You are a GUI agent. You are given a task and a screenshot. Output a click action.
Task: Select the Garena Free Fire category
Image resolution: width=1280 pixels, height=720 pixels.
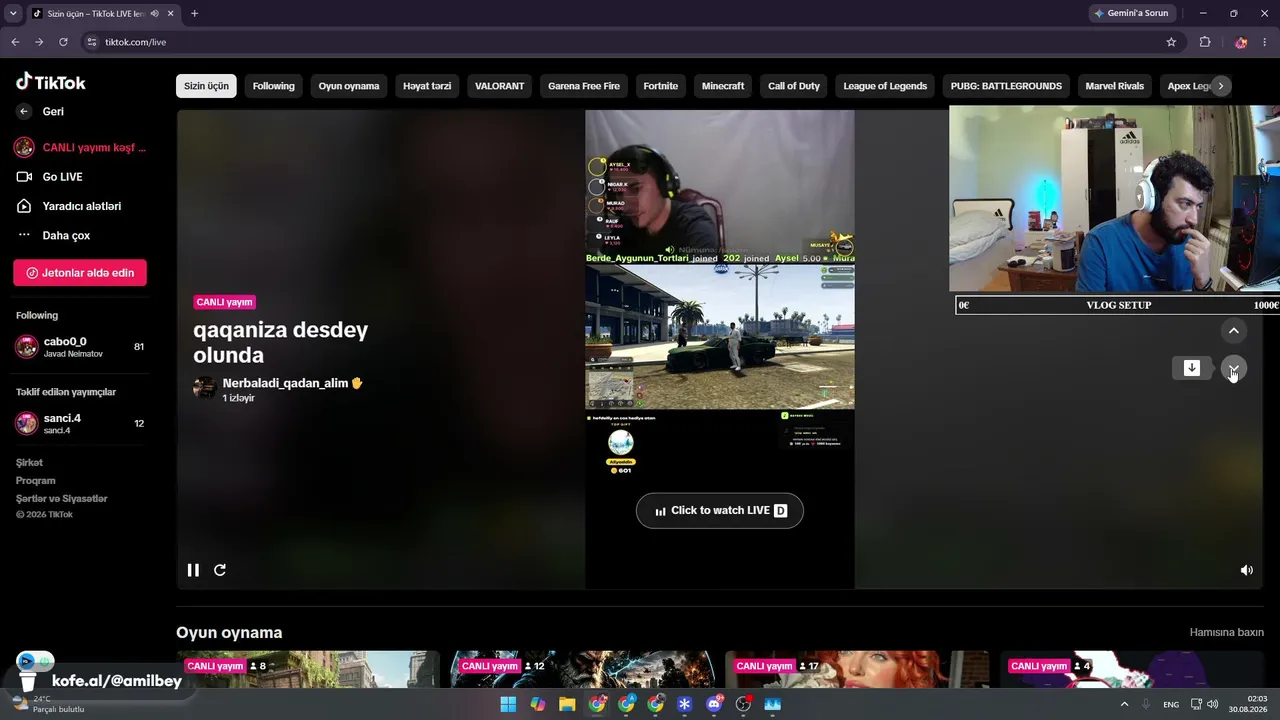coord(584,86)
